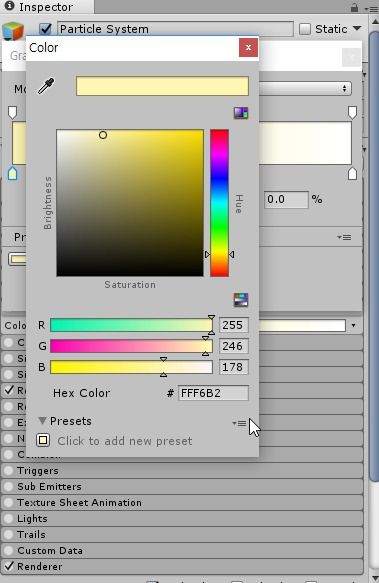Viewport: 379px width, 583px height.
Task: Toggle the Particle System active checkbox
Action: (x=45, y=29)
